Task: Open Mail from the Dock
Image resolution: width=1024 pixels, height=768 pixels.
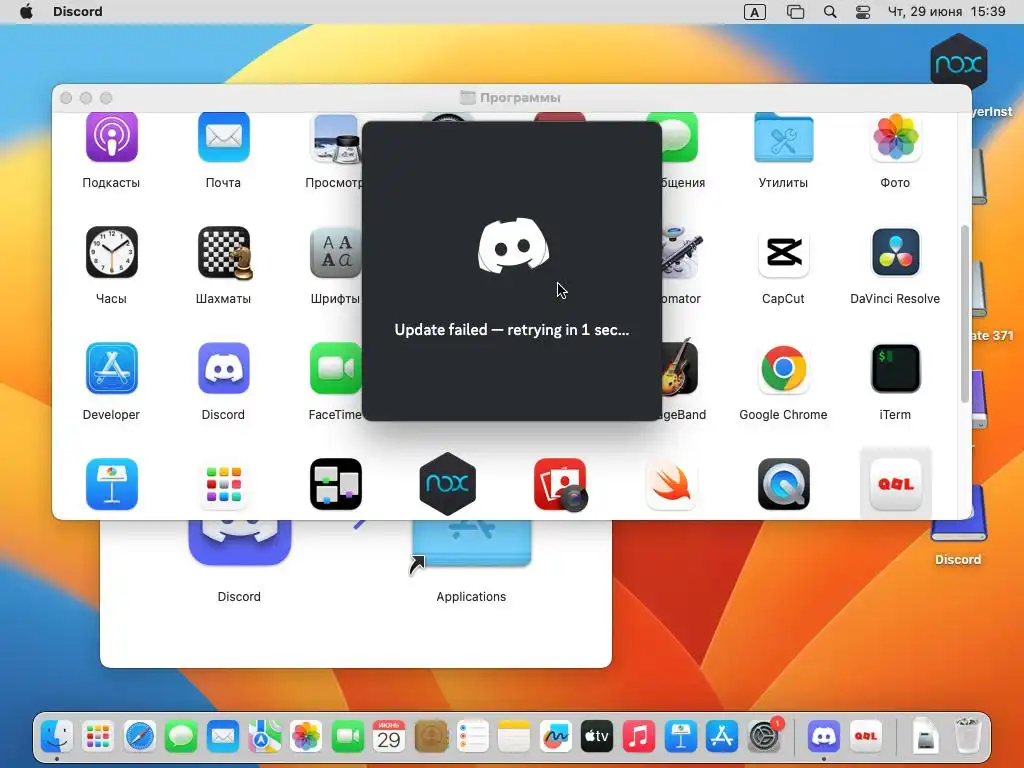Action: (x=223, y=737)
